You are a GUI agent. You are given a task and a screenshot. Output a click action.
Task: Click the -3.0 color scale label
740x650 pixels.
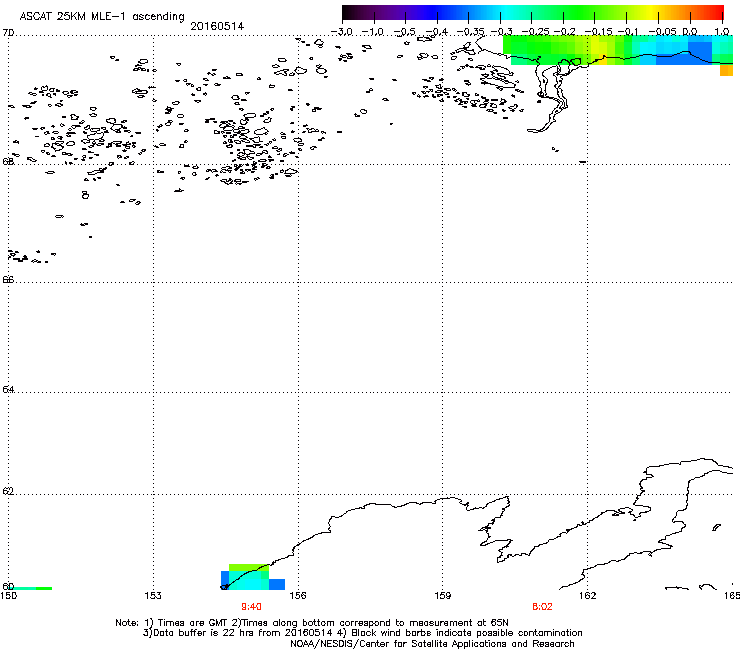coord(341,32)
